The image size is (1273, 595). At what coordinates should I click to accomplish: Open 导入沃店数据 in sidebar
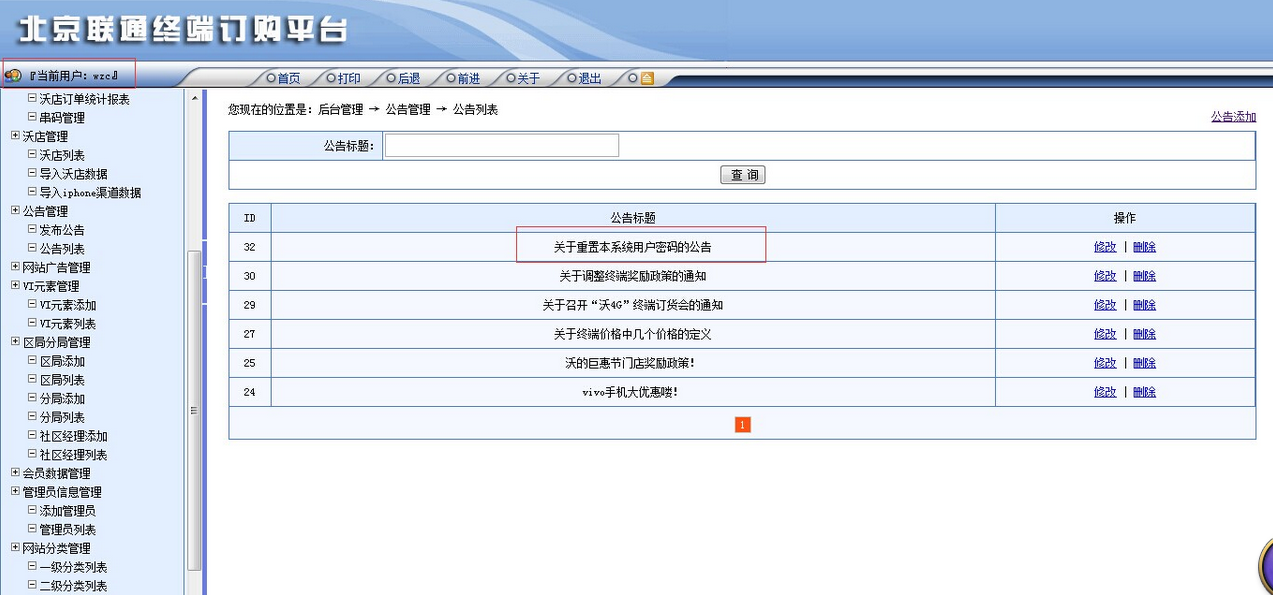[x=73, y=174]
